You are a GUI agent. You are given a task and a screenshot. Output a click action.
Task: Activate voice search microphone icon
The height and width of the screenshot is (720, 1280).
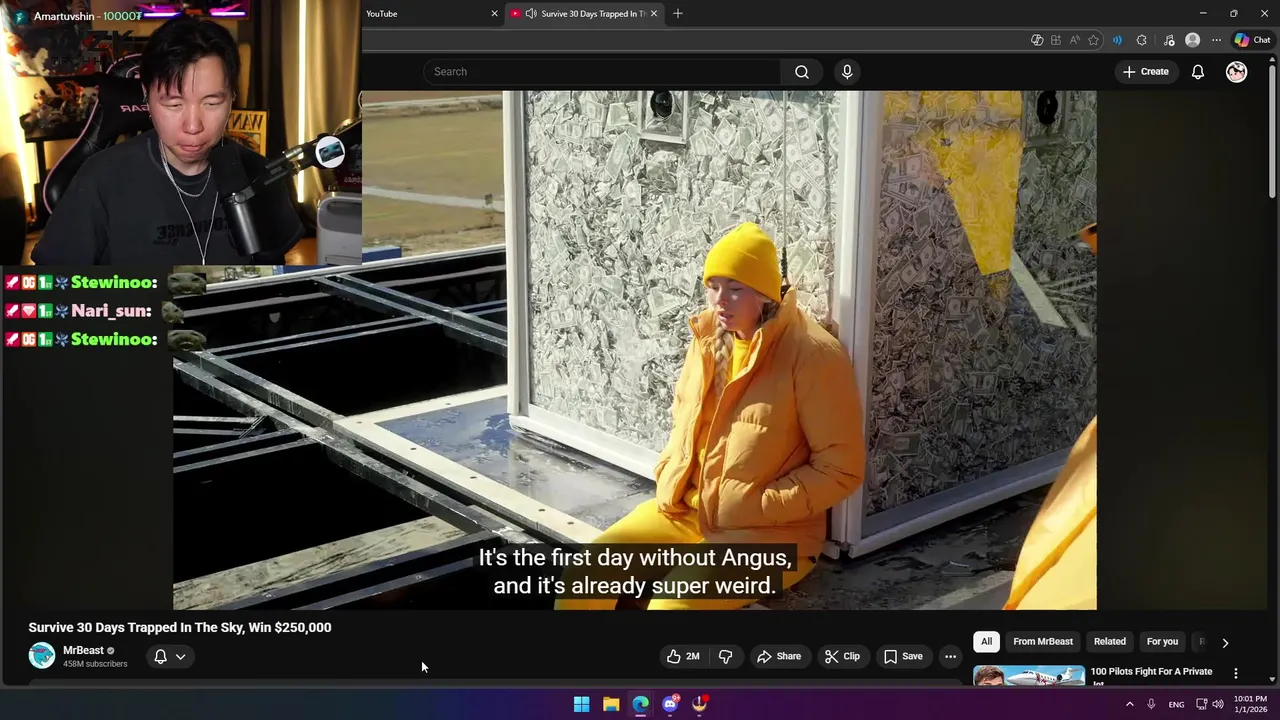click(x=847, y=72)
